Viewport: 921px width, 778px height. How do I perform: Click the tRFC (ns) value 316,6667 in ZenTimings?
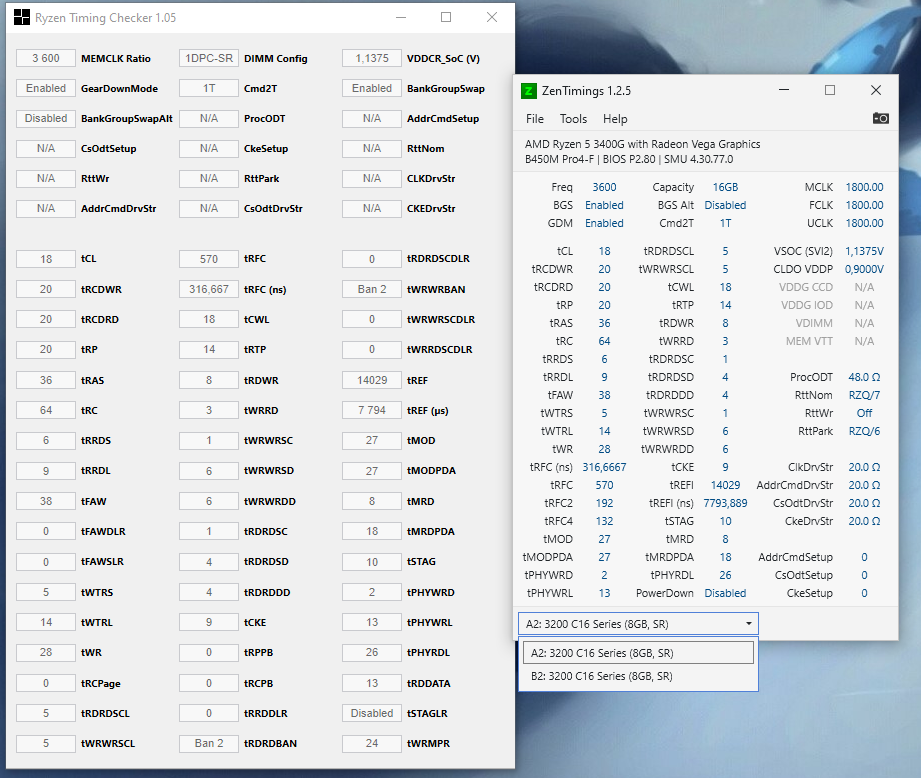click(x=604, y=467)
